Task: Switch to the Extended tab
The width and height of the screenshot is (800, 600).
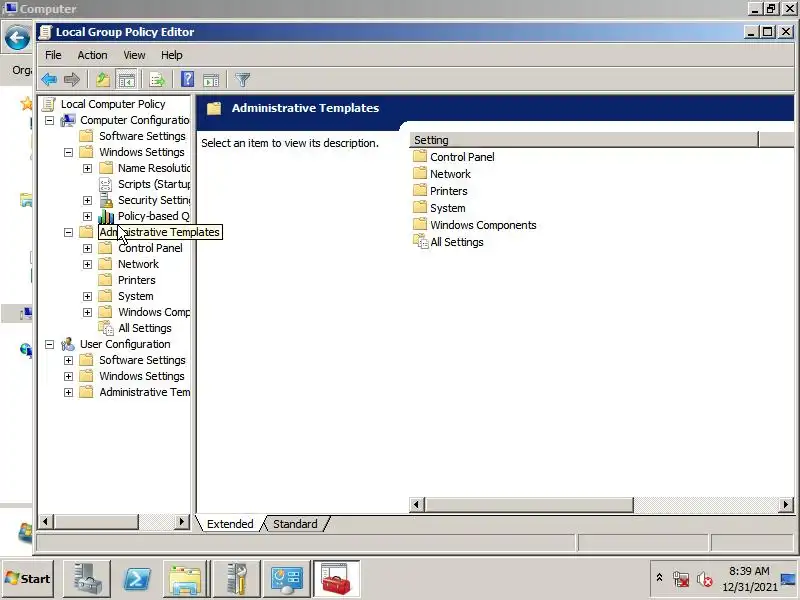Action: (230, 524)
